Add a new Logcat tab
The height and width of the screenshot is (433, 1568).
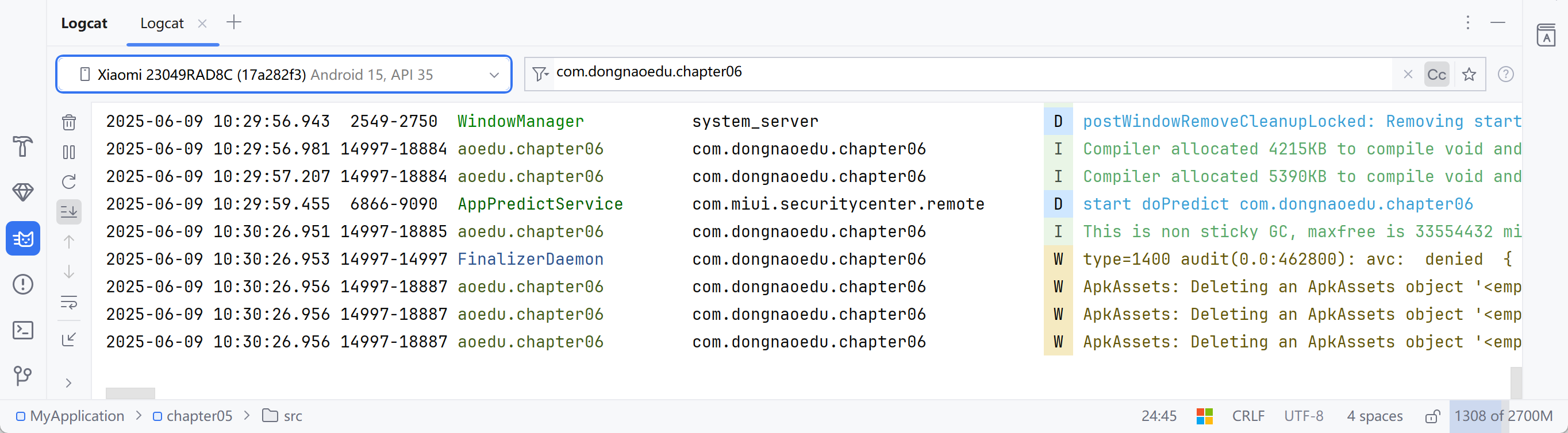pos(234,23)
